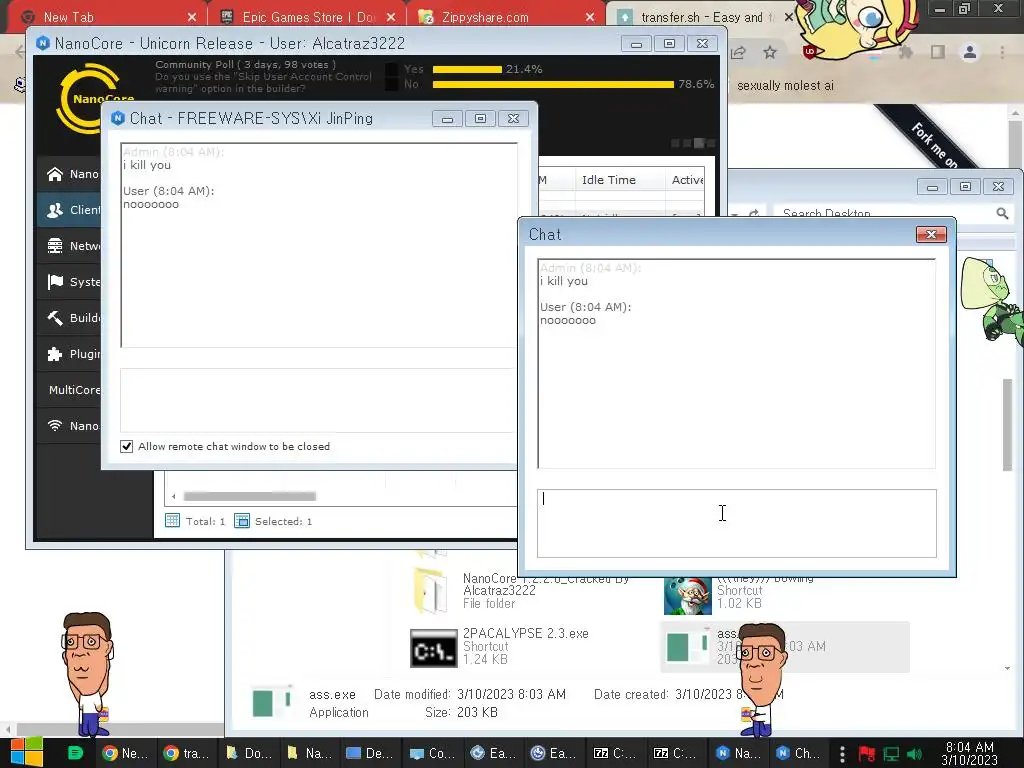
Task: Open the green chat app taskbar icon
Action: (x=76, y=753)
